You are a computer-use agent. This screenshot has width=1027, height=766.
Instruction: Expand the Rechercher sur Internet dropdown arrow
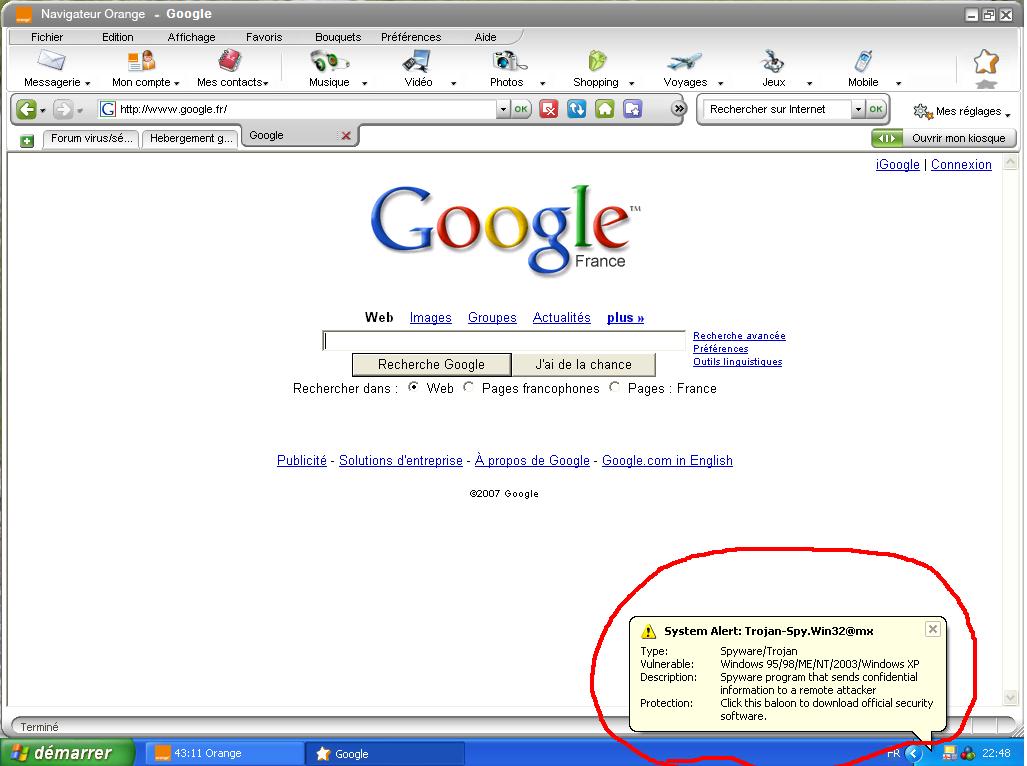(857, 109)
